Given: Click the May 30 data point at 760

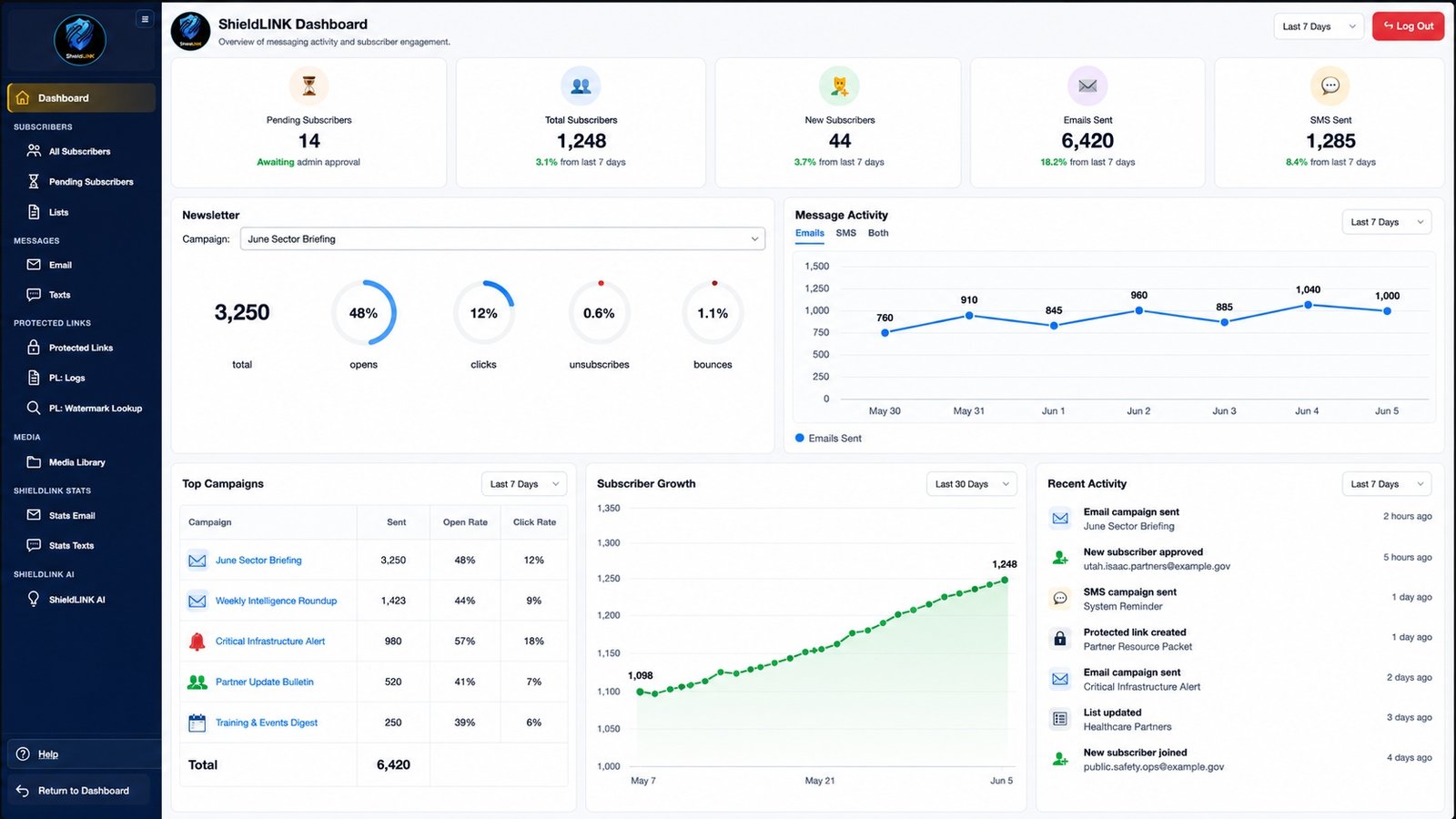Looking at the screenshot, I should pyautogui.click(x=885, y=333).
